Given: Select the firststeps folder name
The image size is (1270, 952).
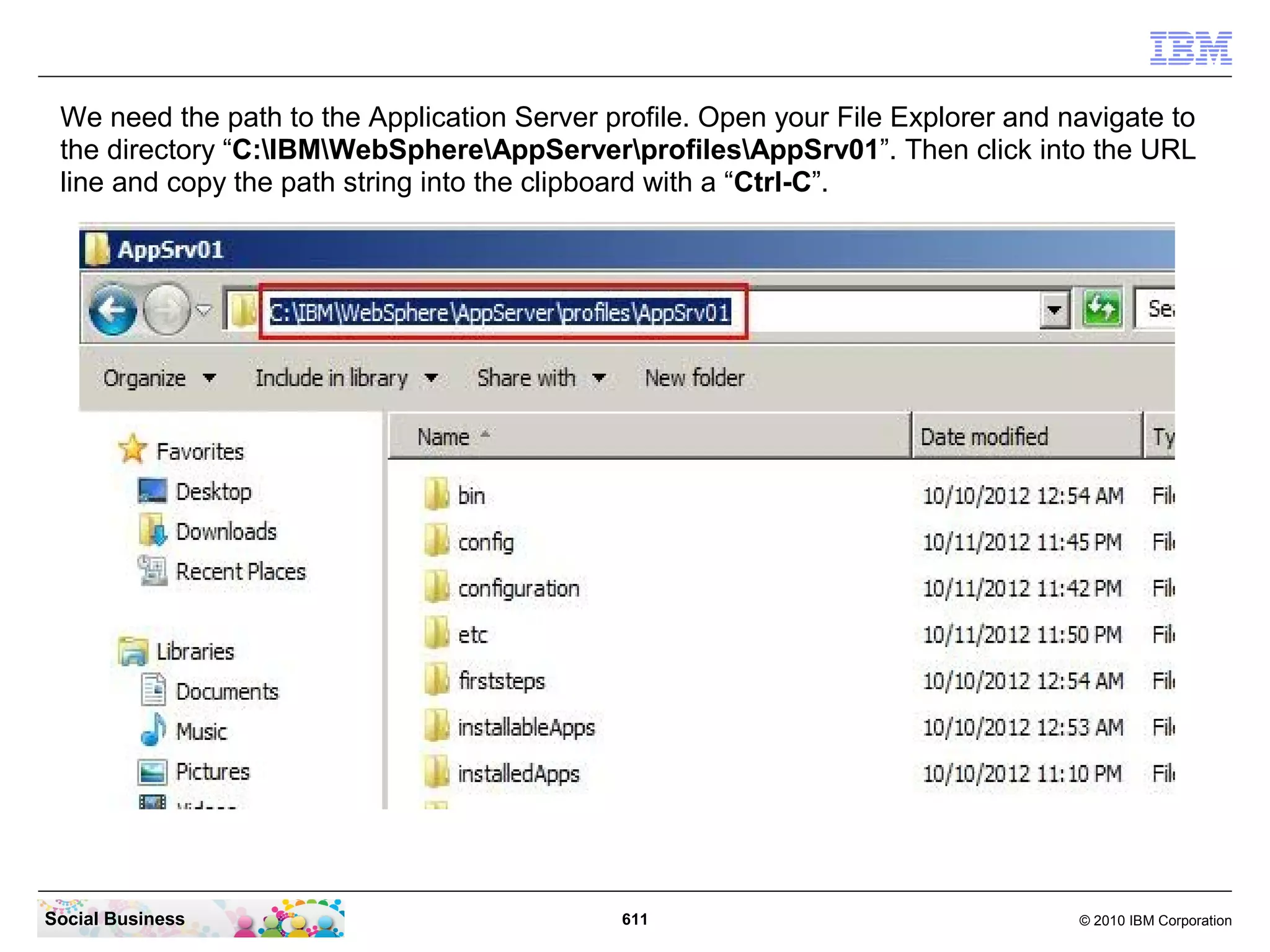Looking at the screenshot, I should [x=501, y=681].
